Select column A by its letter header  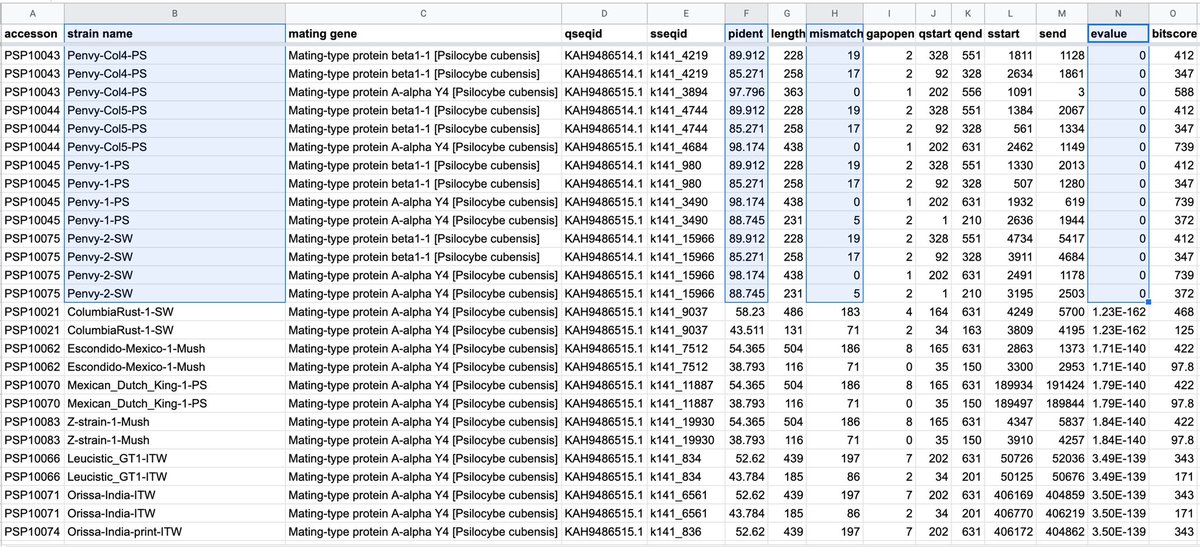pyautogui.click(x=32, y=12)
